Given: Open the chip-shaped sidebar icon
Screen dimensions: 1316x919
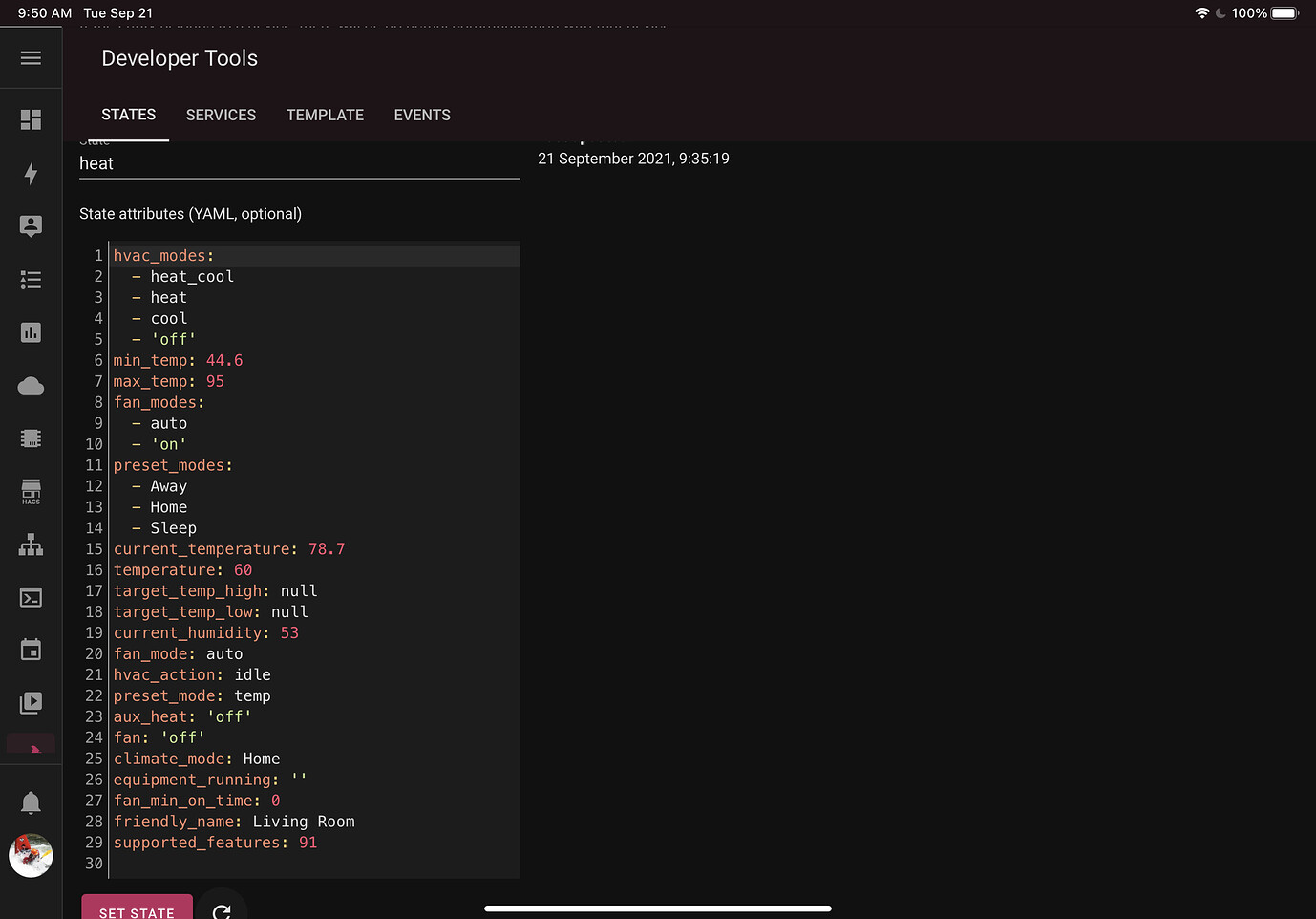Looking at the screenshot, I should point(31,438).
